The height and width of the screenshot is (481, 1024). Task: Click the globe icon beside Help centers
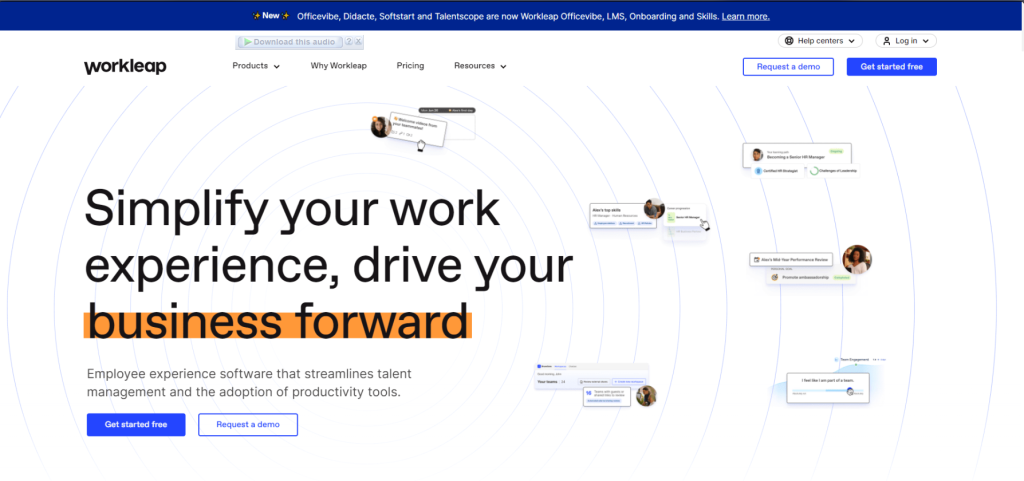(789, 40)
